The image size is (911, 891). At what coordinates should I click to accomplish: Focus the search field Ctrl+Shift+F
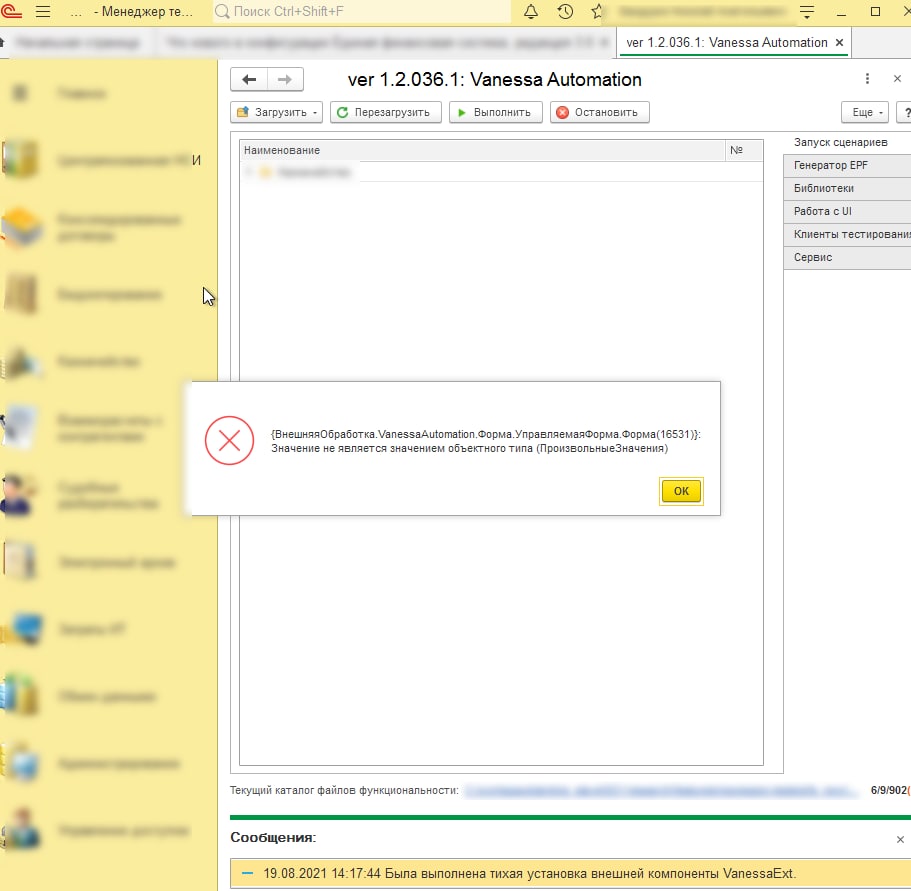pos(361,12)
